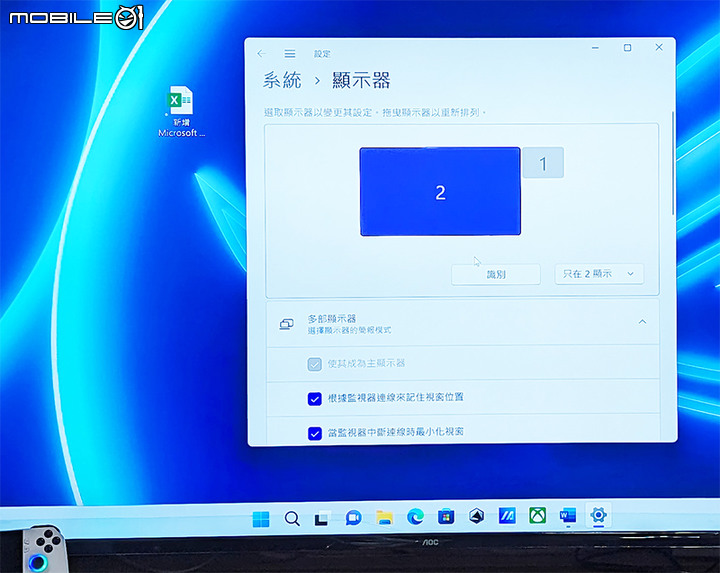Click the multiple displays icon

tap(287, 324)
